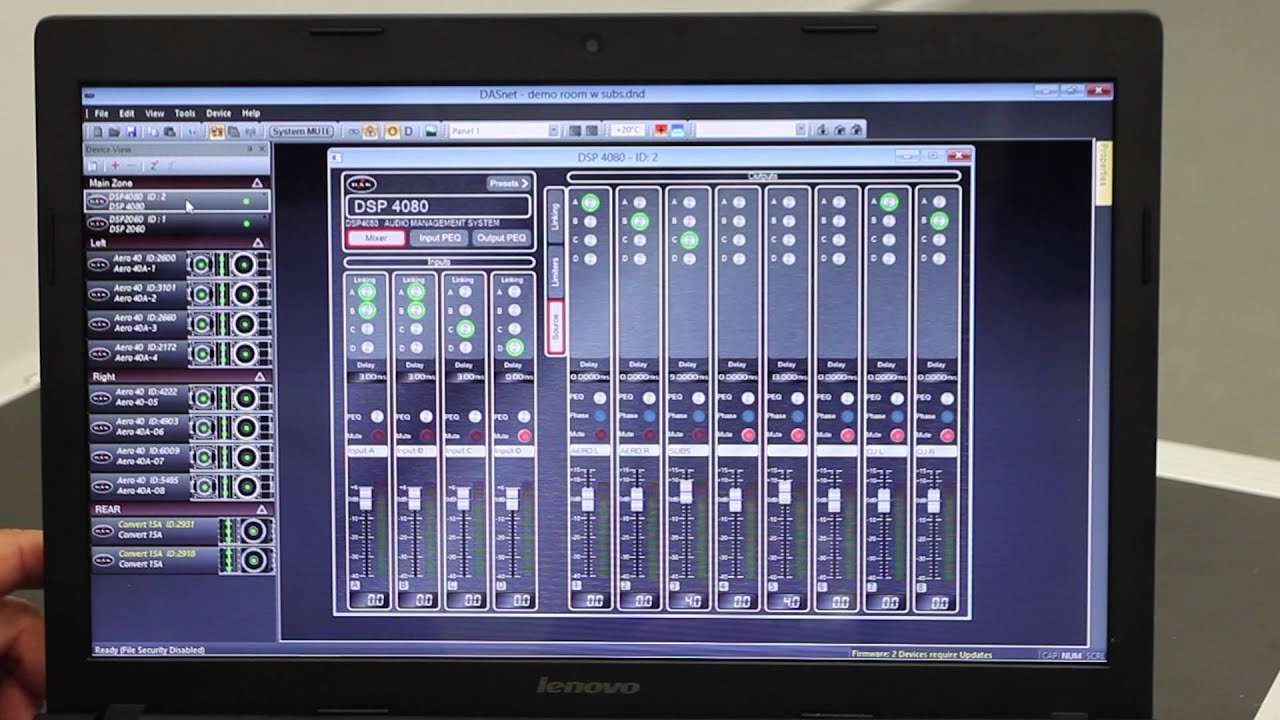Select the vertical Source tab
This screenshot has width=1280, height=720.
555,326
